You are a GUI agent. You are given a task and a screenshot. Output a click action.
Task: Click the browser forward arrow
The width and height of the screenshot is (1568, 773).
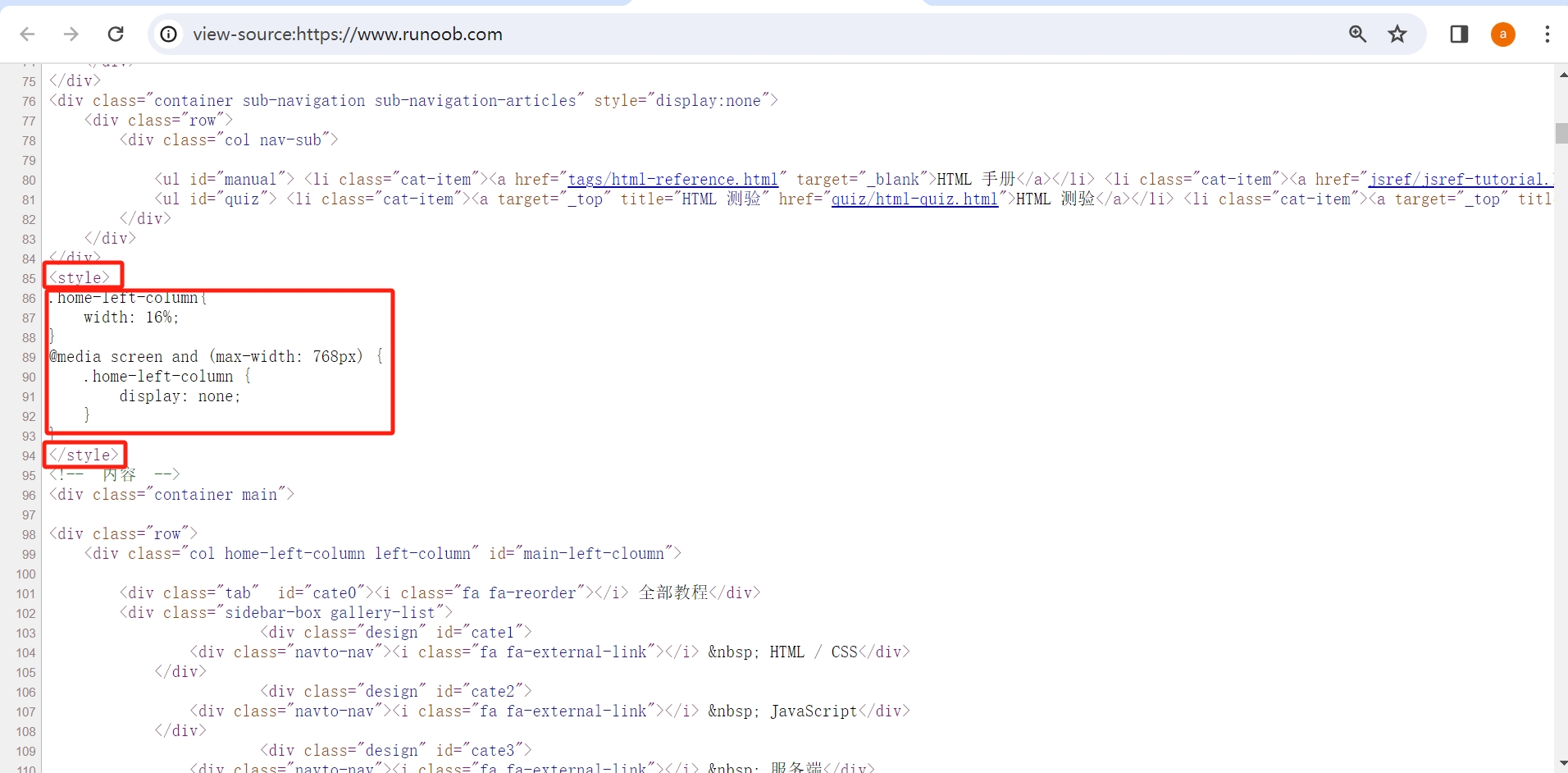(71, 34)
